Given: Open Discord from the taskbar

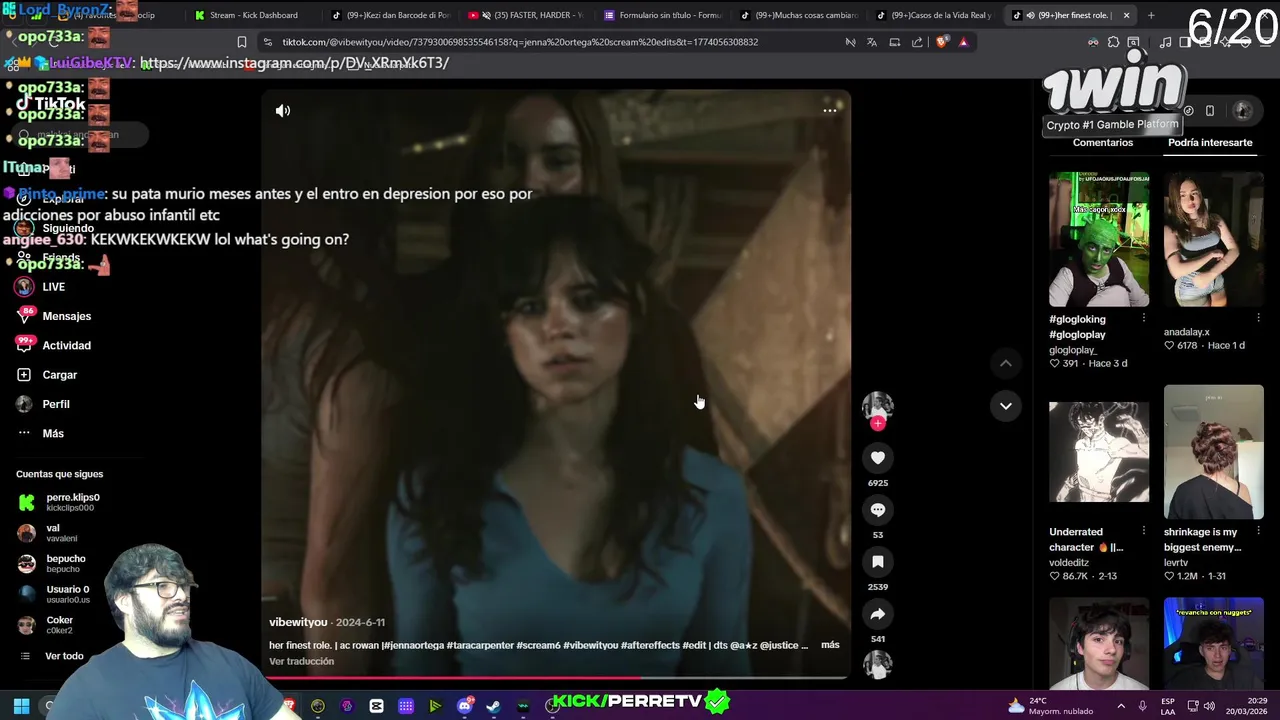Looking at the screenshot, I should pyautogui.click(x=464, y=706).
